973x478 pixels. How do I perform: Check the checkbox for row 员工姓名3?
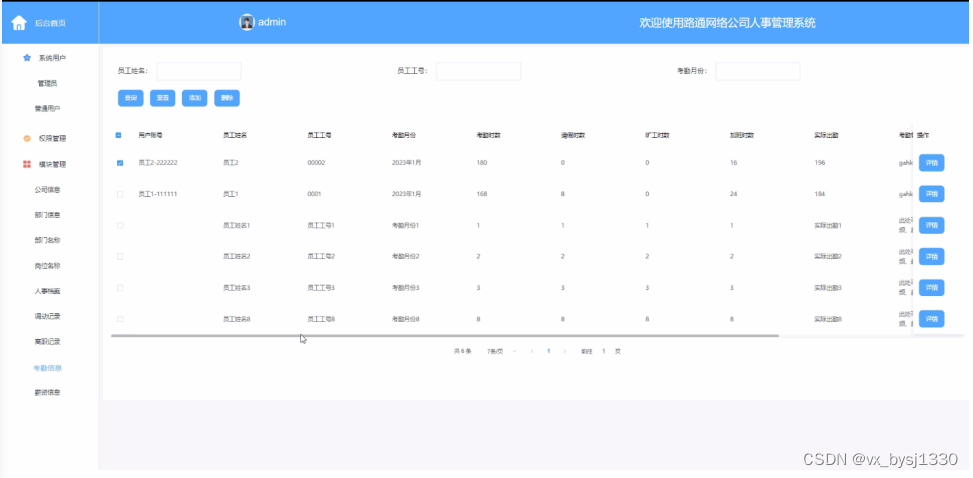click(120, 288)
